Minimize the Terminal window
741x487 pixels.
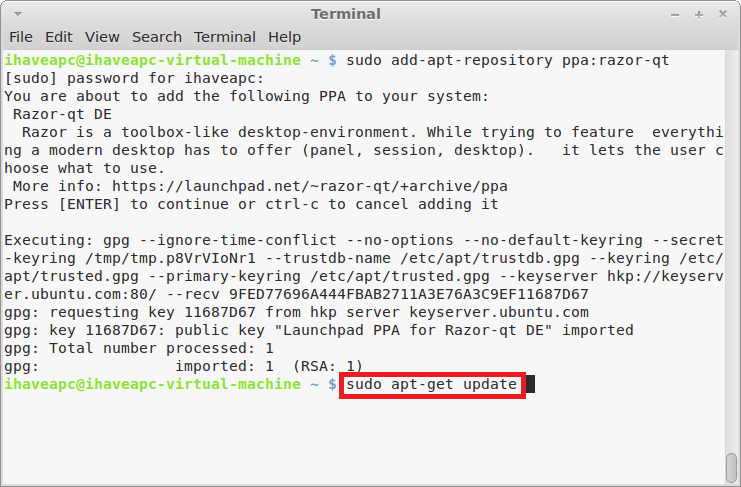pyautogui.click(x=675, y=16)
